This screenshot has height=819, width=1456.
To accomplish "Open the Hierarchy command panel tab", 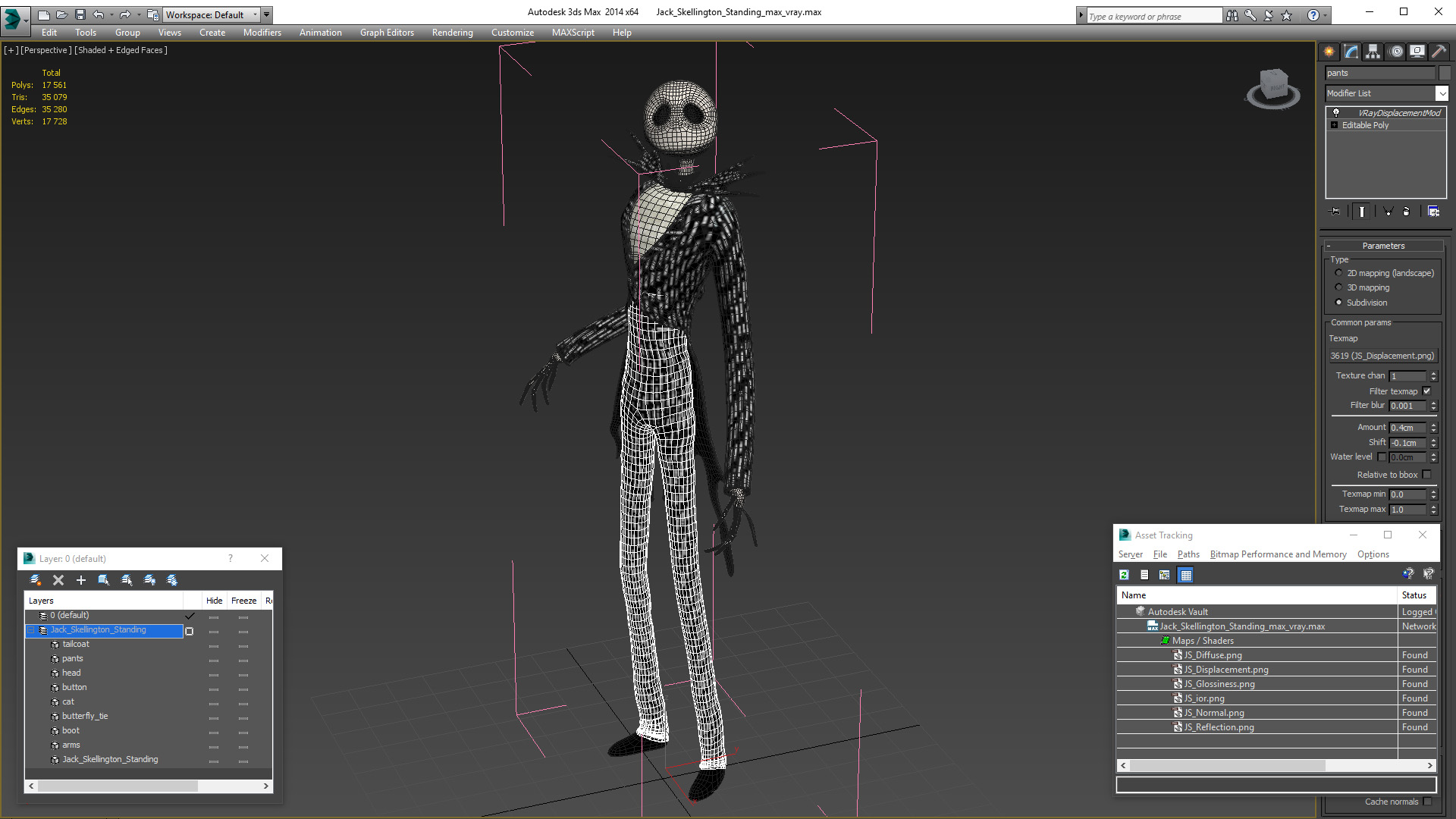I will tap(1373, 52).
